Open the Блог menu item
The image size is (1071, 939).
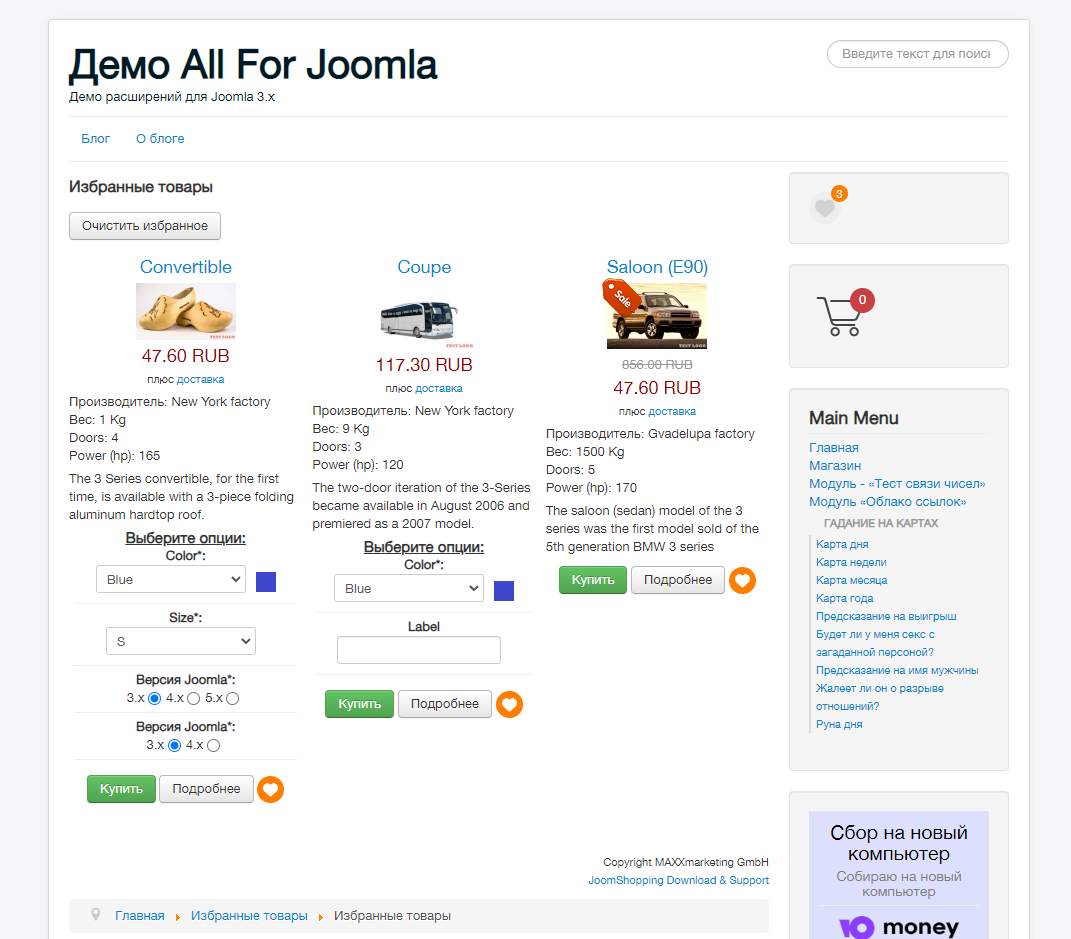[96, 139]
